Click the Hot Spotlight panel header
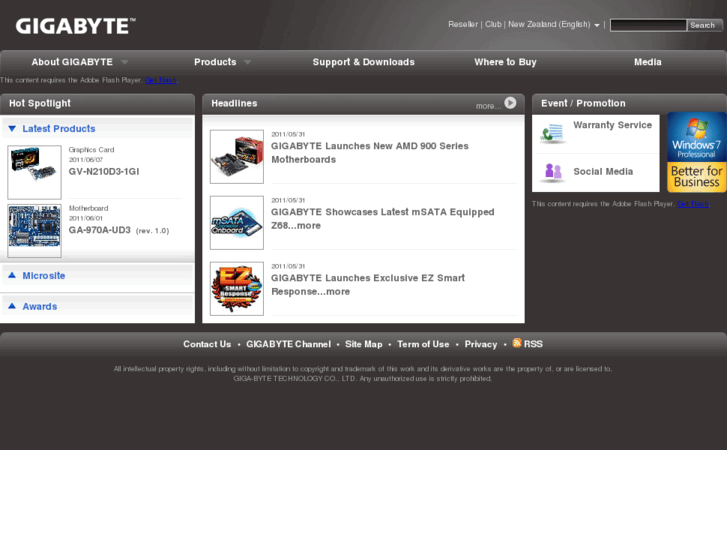Viewport: 727px width, 545px height. pyautogui.click(x=97, y=104)
